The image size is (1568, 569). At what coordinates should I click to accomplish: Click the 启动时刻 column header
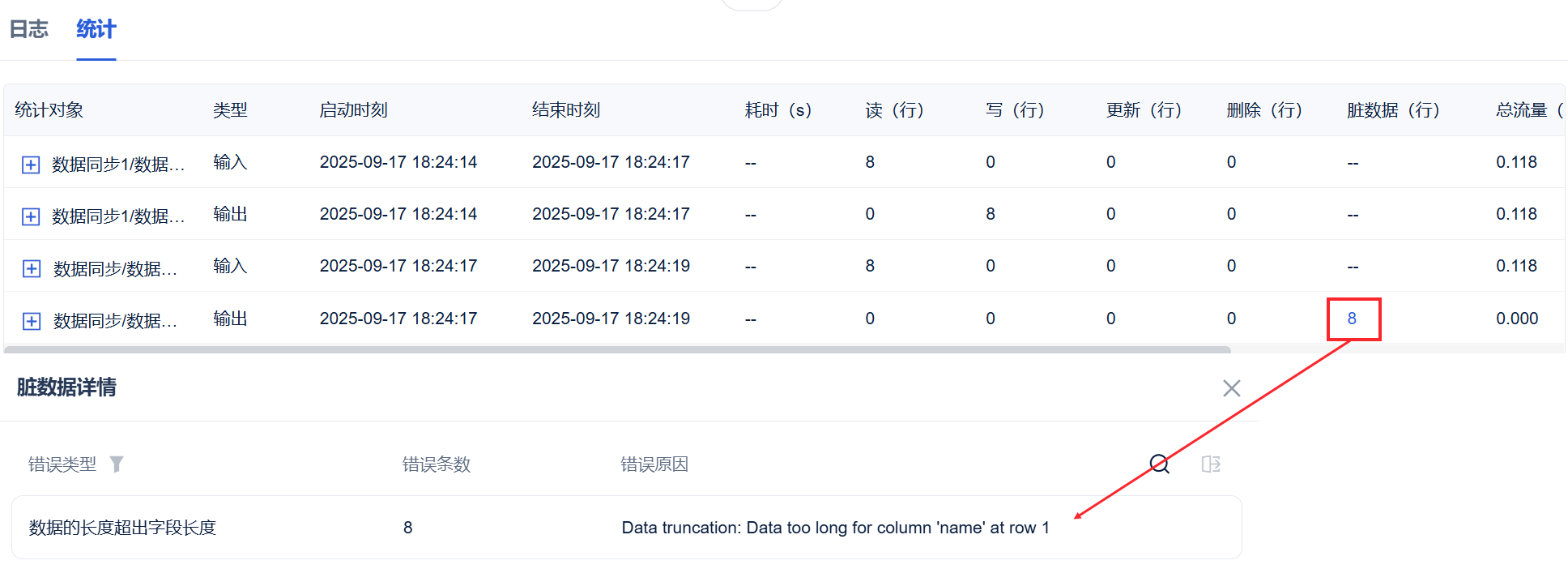(x=354, y=110)
